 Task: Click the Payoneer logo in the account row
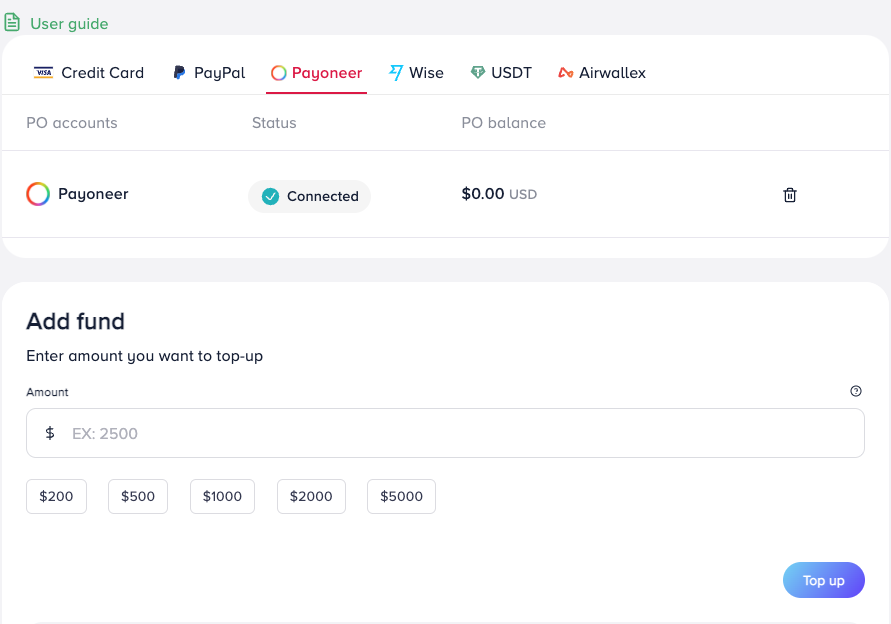(38, 194)
